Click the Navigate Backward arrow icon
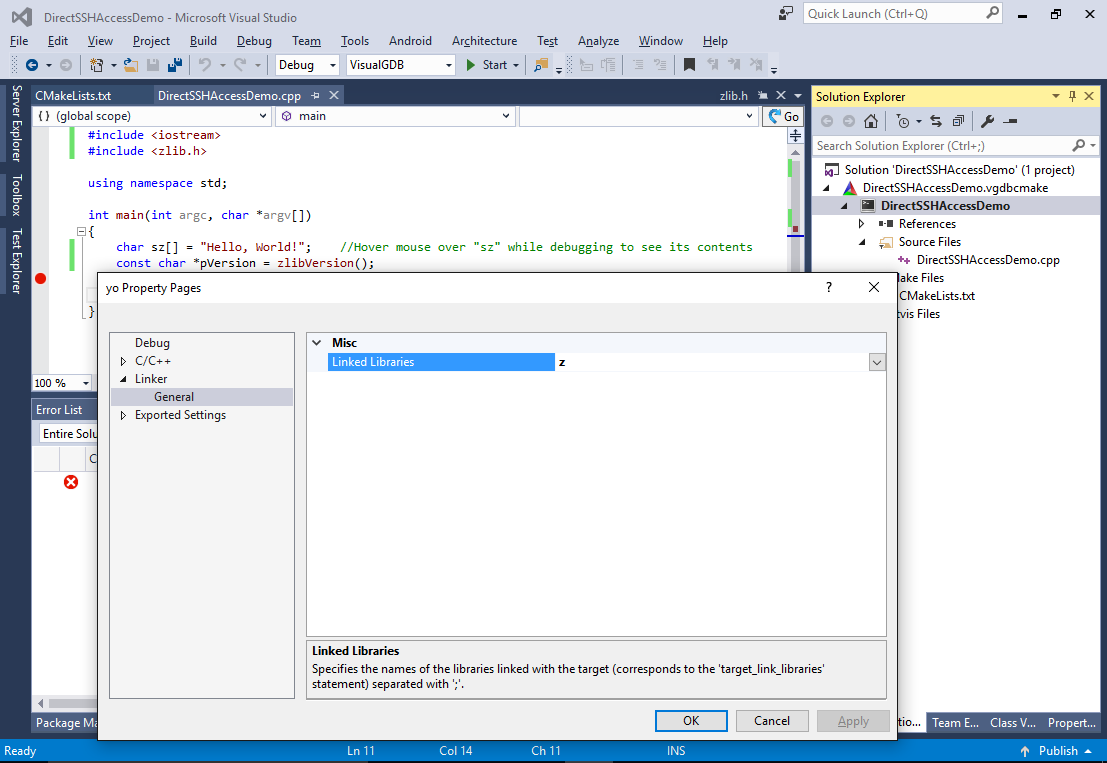Viewport: 1107px width, 763px height. click(x=32, y=65)
